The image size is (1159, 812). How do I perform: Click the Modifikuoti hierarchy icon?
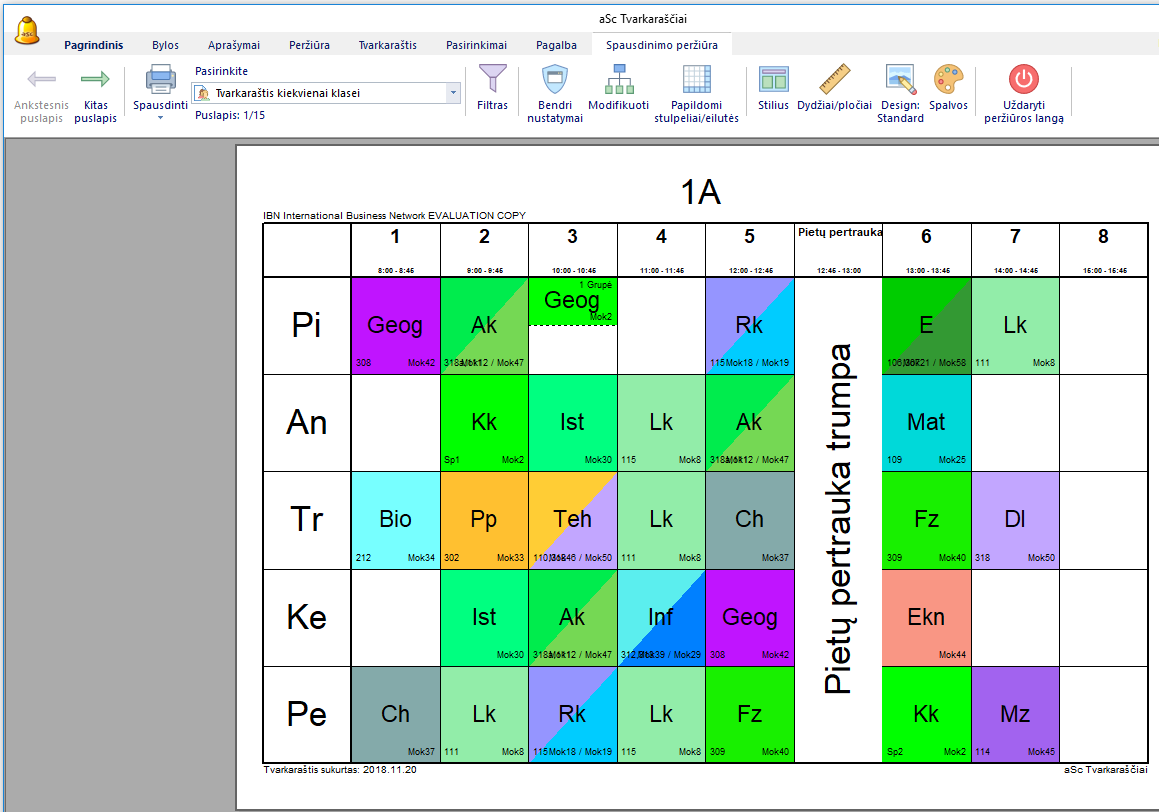618,79
